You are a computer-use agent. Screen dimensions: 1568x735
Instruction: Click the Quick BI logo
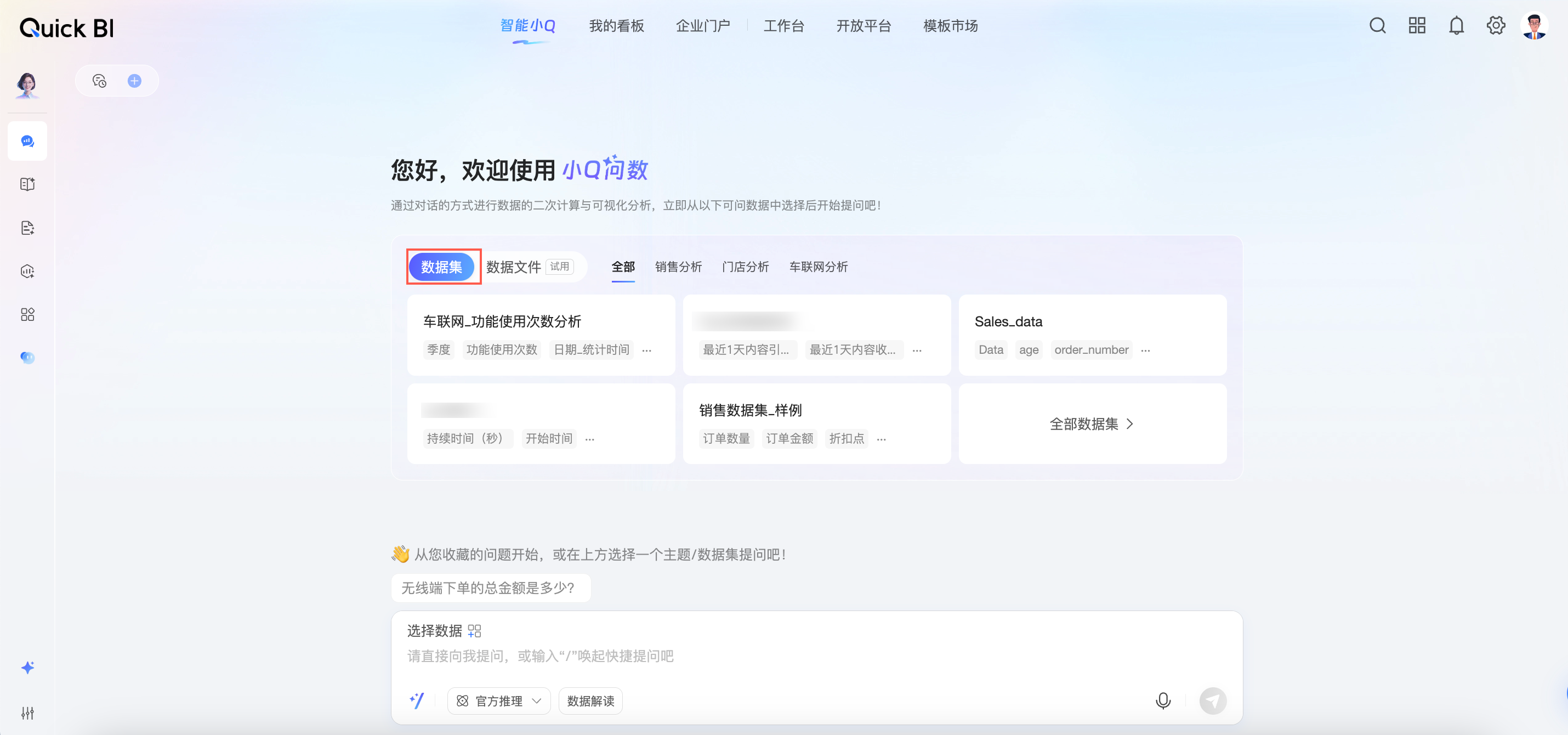click(x=66, y=27)
